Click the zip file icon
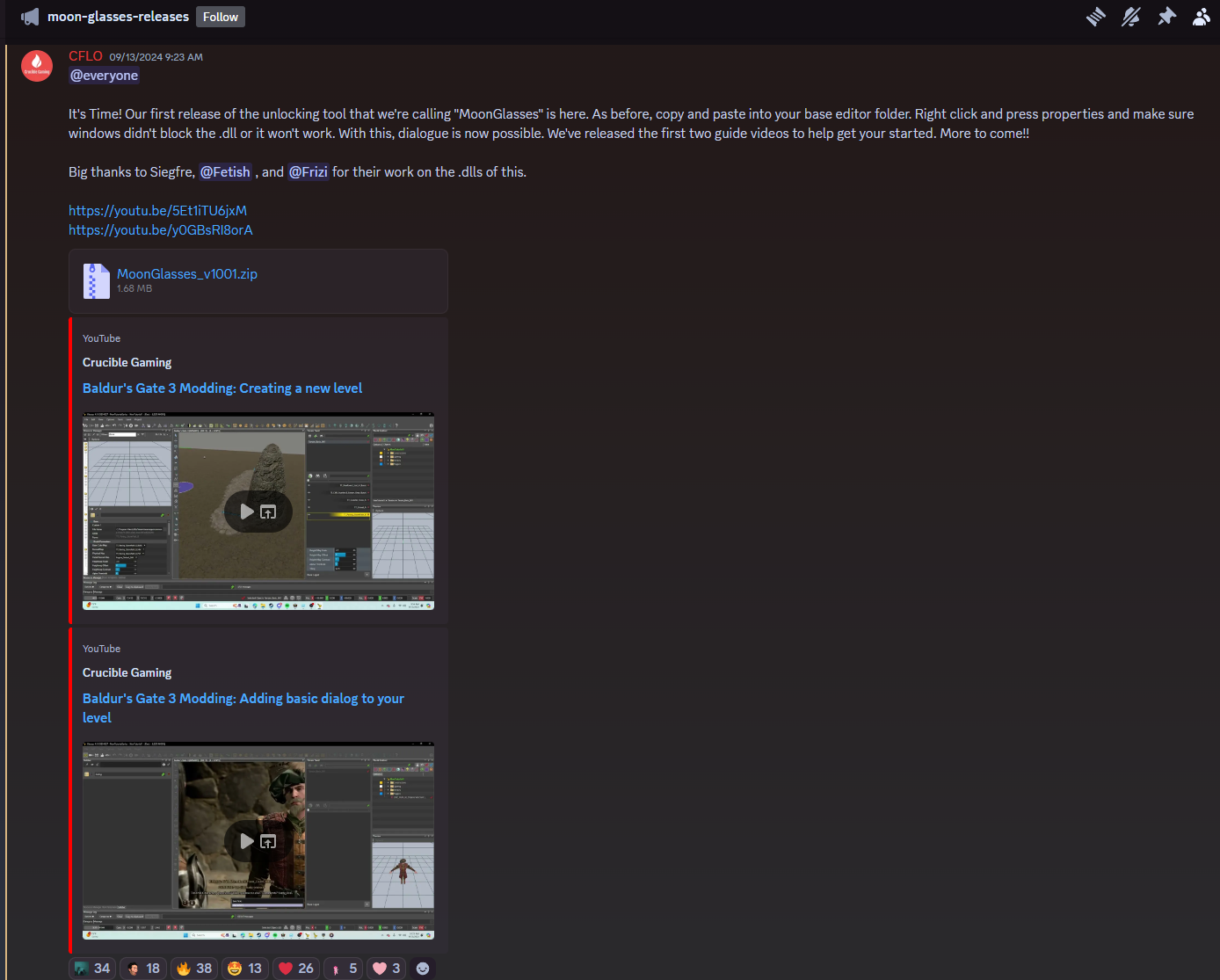The image size is (1220, 980). point(96,281)
